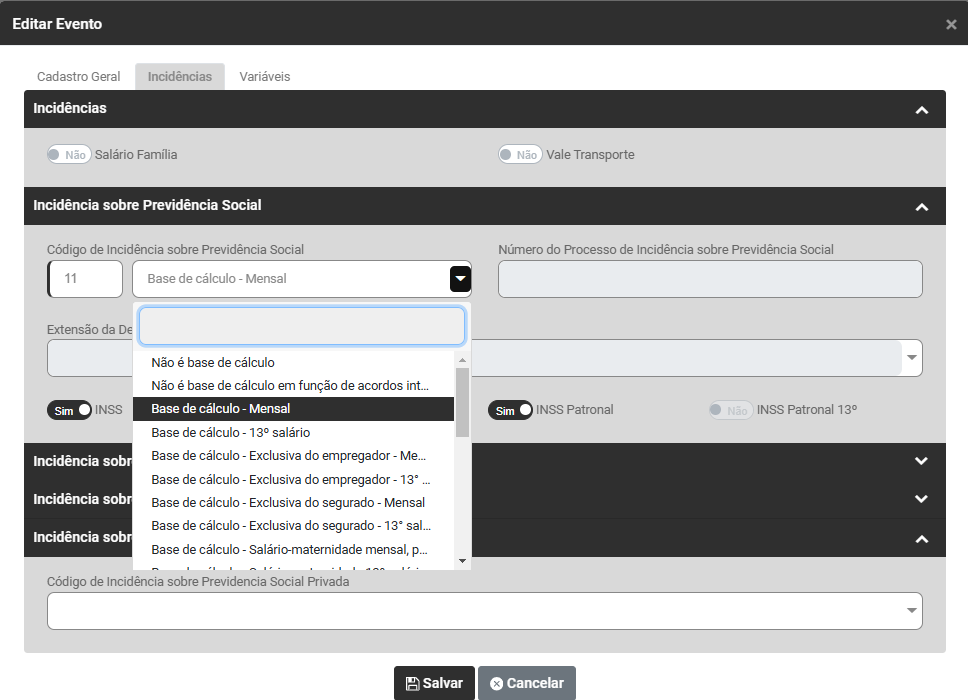This screenshot has width=968, height=700.
Task: Select option Não é base de cálculo
Action: tap(293, 362)
